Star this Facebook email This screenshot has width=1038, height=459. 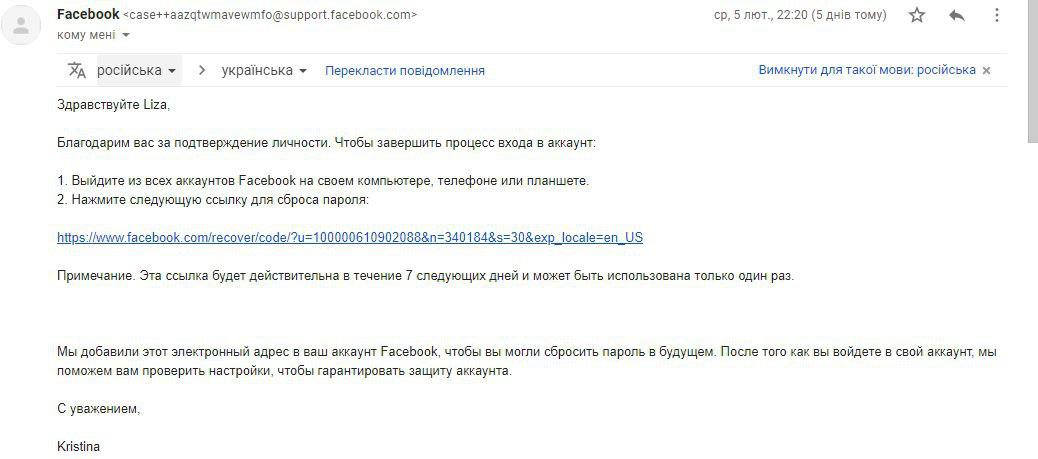tap(917, 15)
